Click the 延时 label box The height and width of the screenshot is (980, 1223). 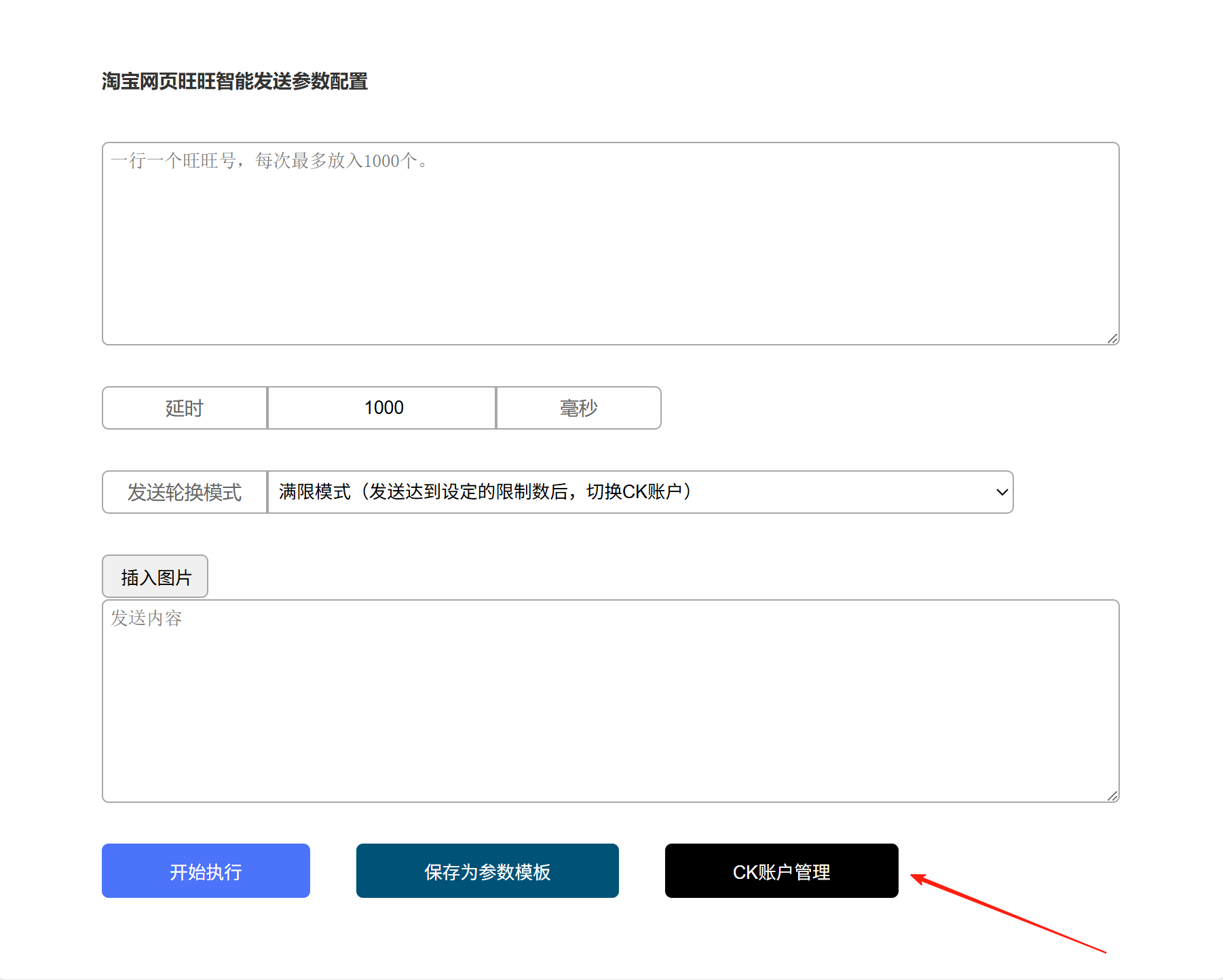tap(185, 408)
